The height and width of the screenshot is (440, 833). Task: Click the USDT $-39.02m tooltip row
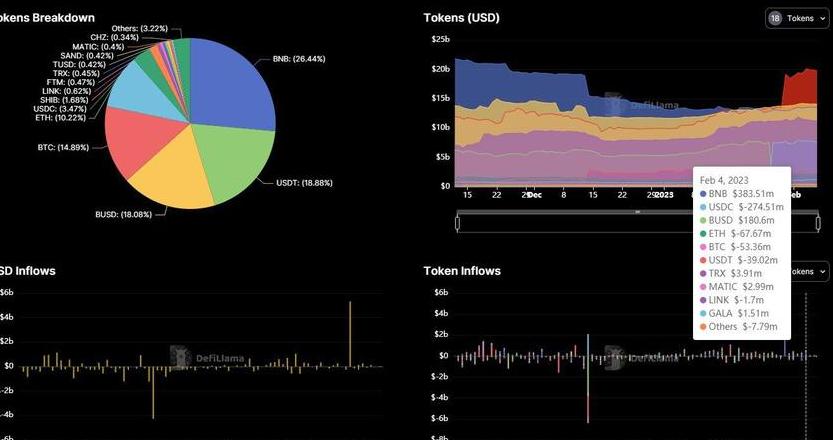click(x=739, y=260)
